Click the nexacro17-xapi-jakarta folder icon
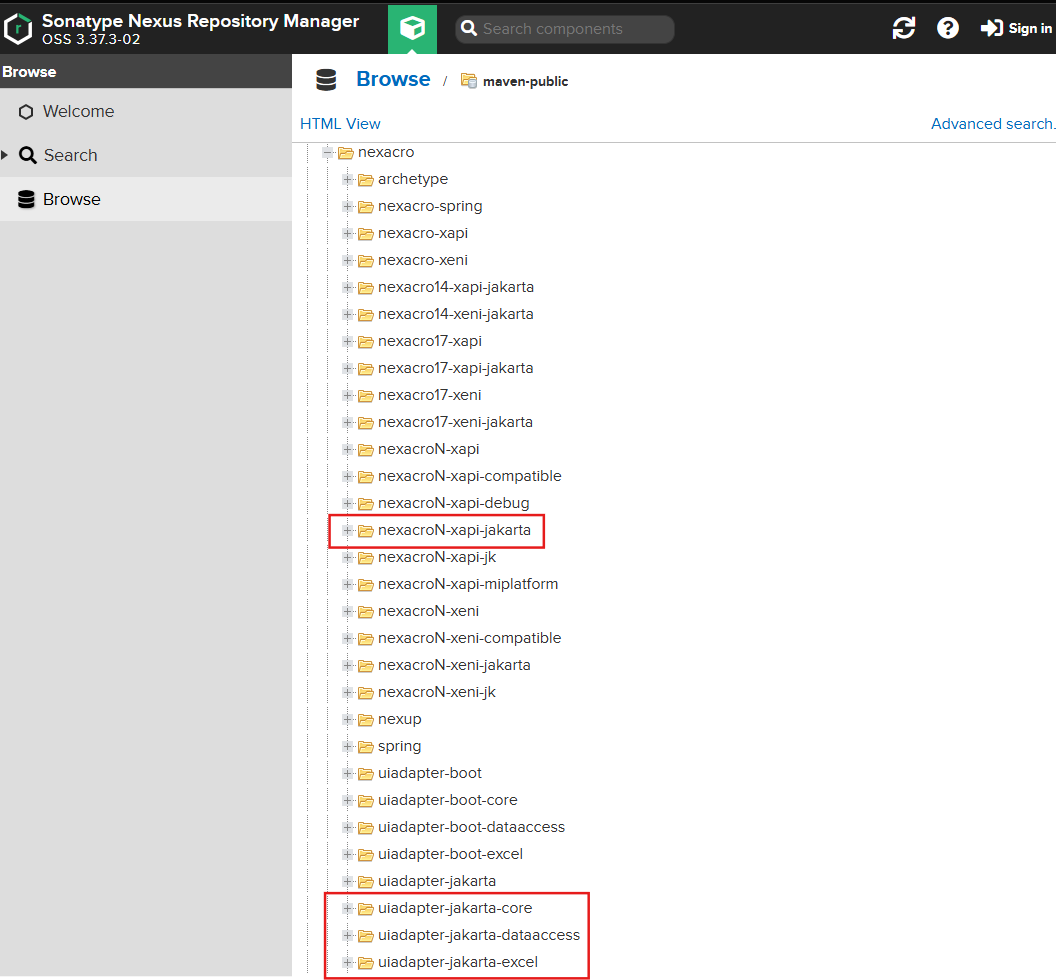Viewport: 1056px width, 980px height. click(x=366, y=368)
